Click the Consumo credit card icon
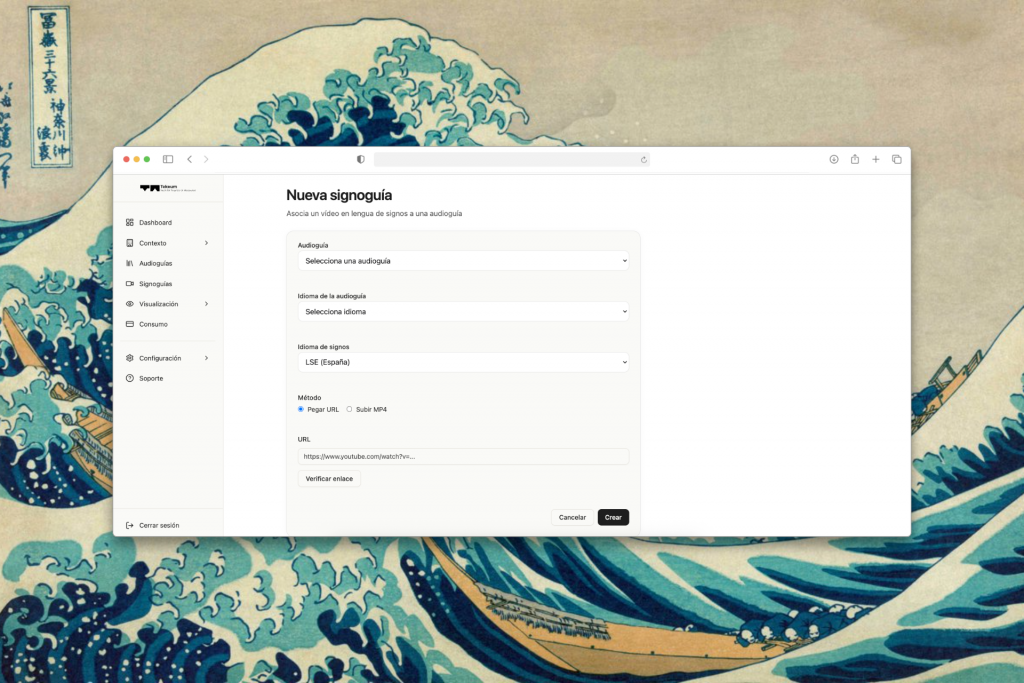The height and width of the screenshot is (683, 1024). [x=130, y=324]
